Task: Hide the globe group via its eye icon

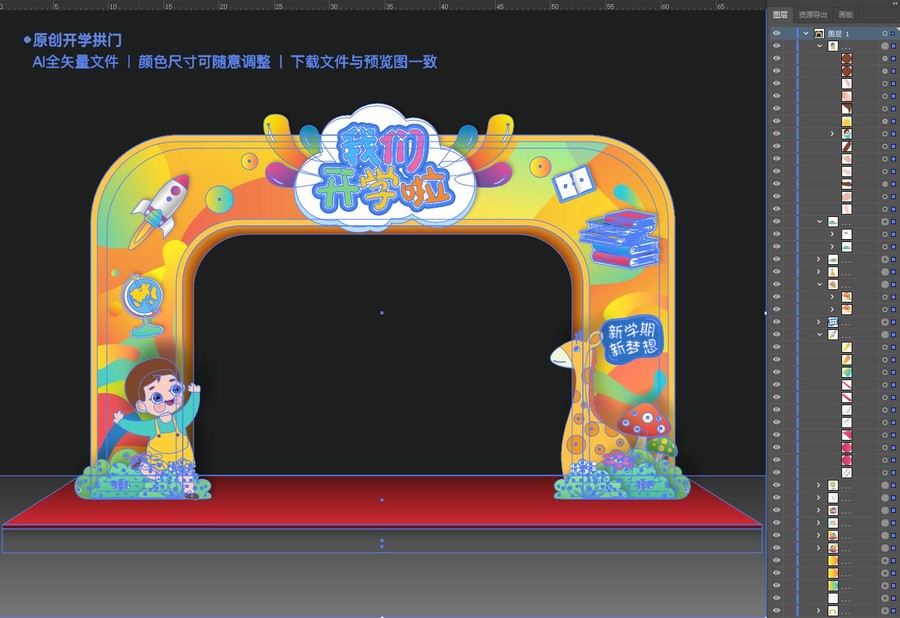Action: coord(777,485)
